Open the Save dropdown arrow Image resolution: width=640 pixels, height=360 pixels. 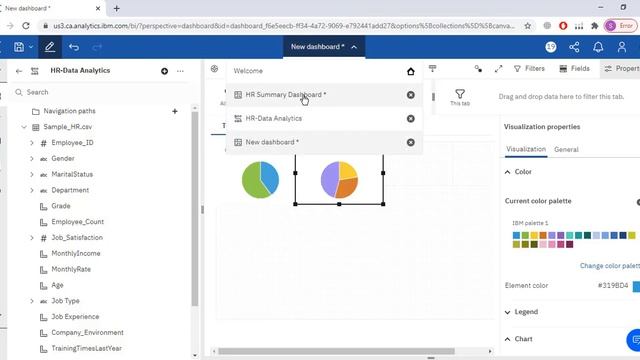31,47
